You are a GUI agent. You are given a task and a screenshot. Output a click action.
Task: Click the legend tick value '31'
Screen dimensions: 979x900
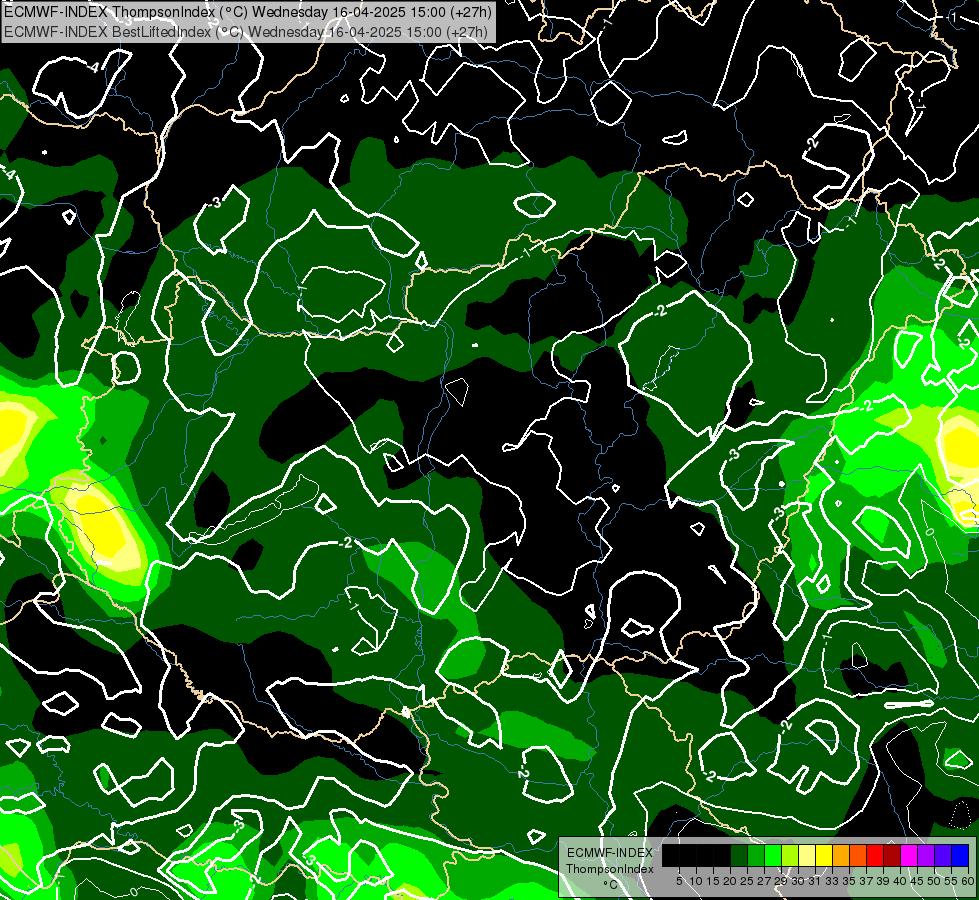coord(815,881)
